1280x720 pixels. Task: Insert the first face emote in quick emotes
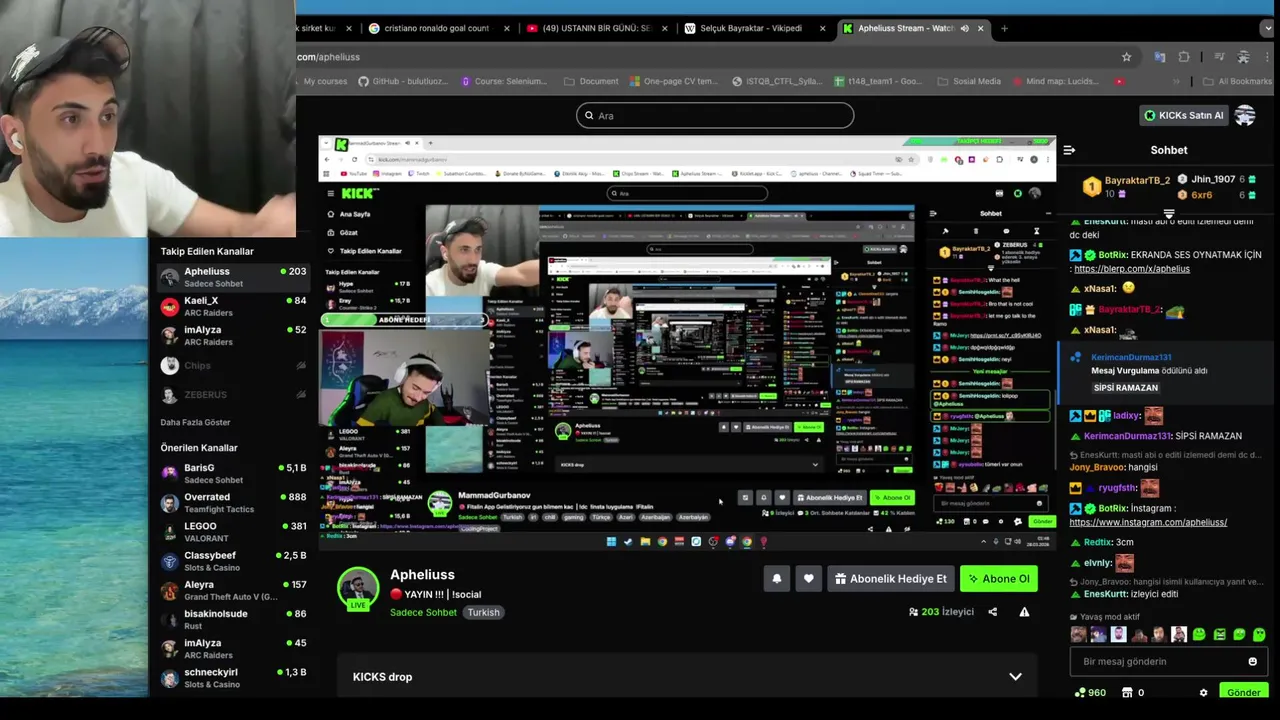1078,634
